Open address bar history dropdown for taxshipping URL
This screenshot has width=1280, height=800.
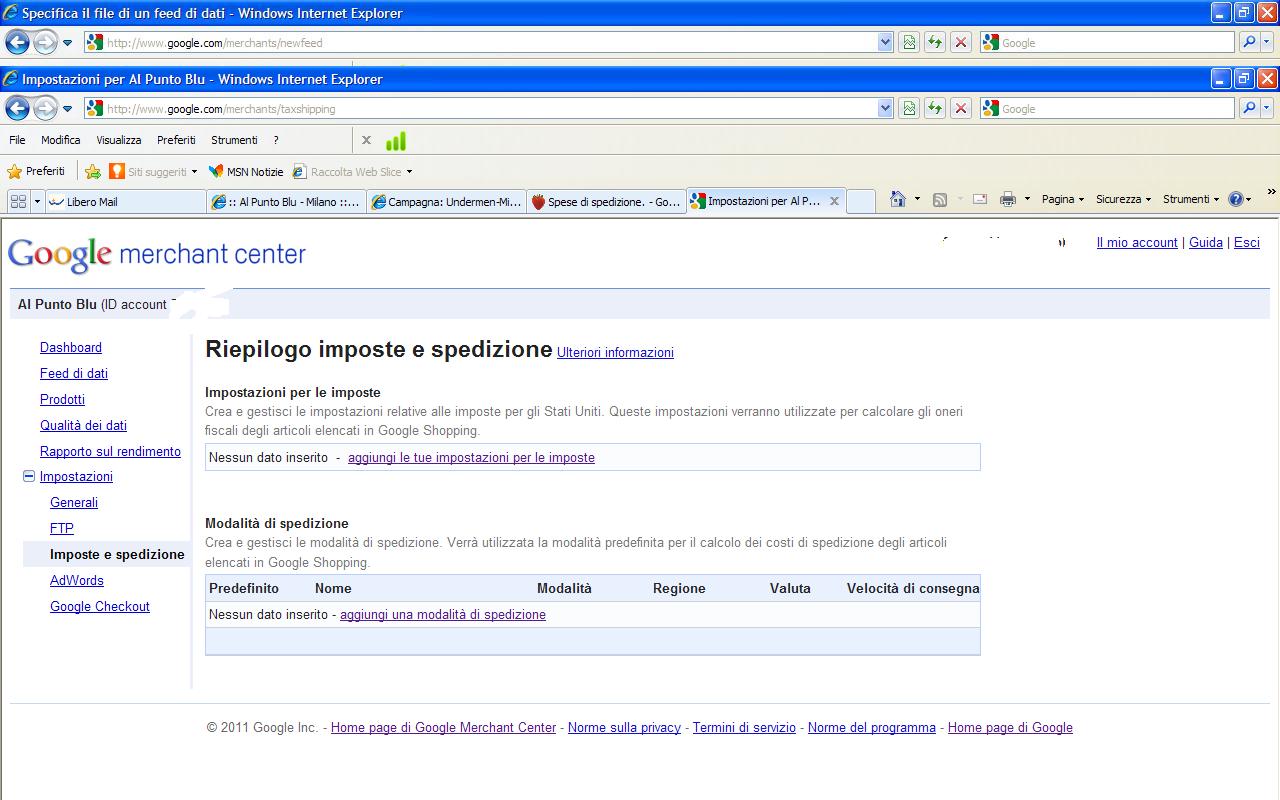coord(885,108)
